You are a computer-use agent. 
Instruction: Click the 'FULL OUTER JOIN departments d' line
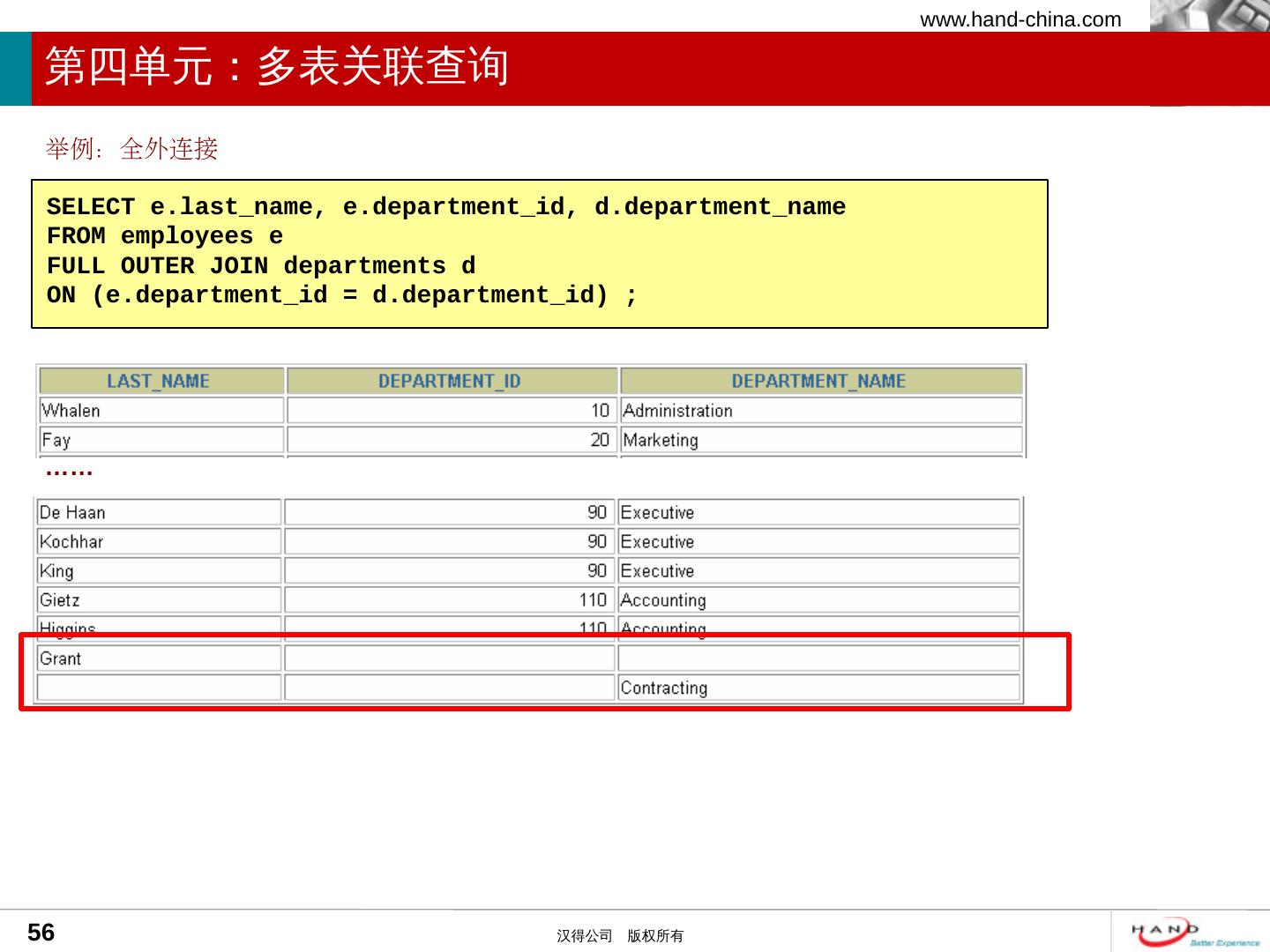(x=261, y=266)
